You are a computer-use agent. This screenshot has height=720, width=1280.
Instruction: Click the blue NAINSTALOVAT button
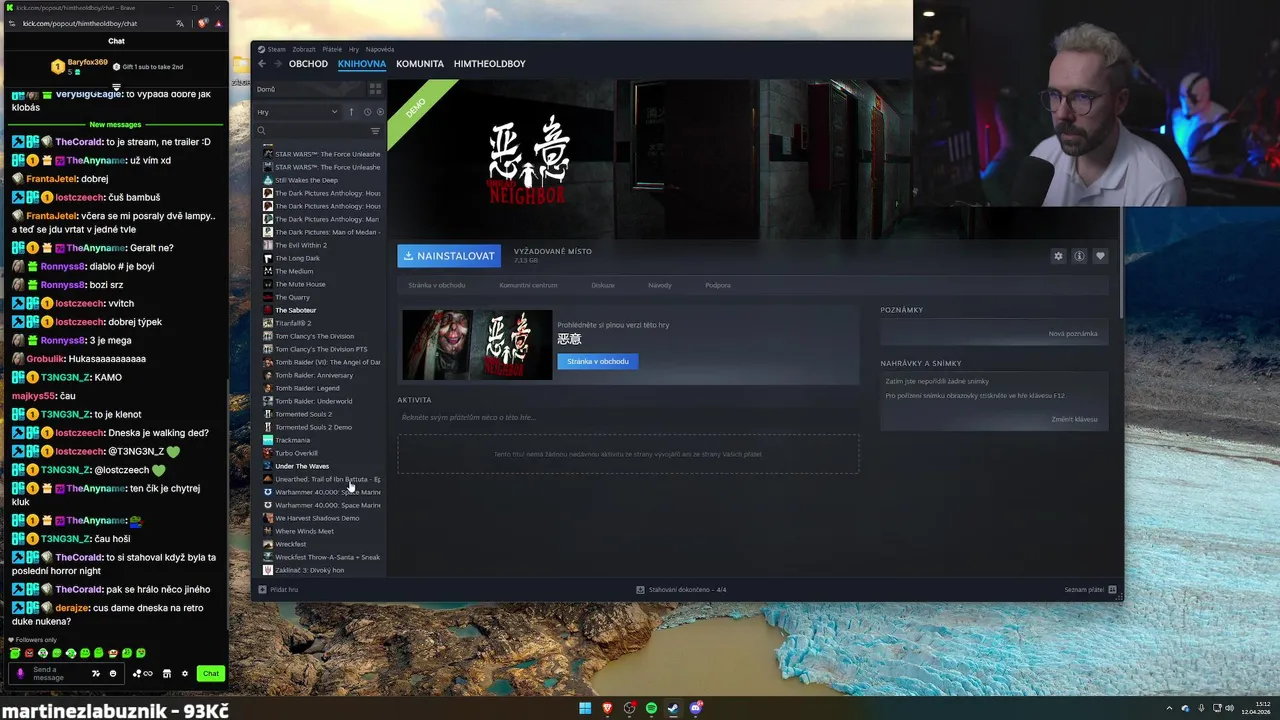pos(449,256)
